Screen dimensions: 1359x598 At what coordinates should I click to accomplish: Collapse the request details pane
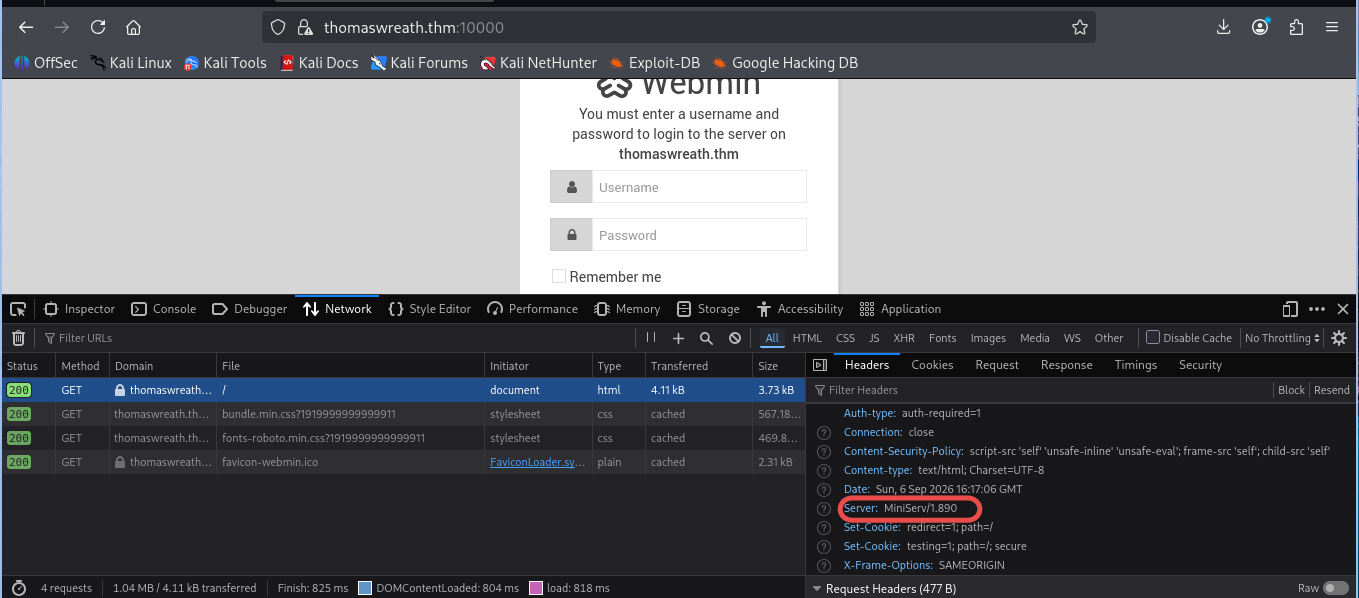[820, 365]
